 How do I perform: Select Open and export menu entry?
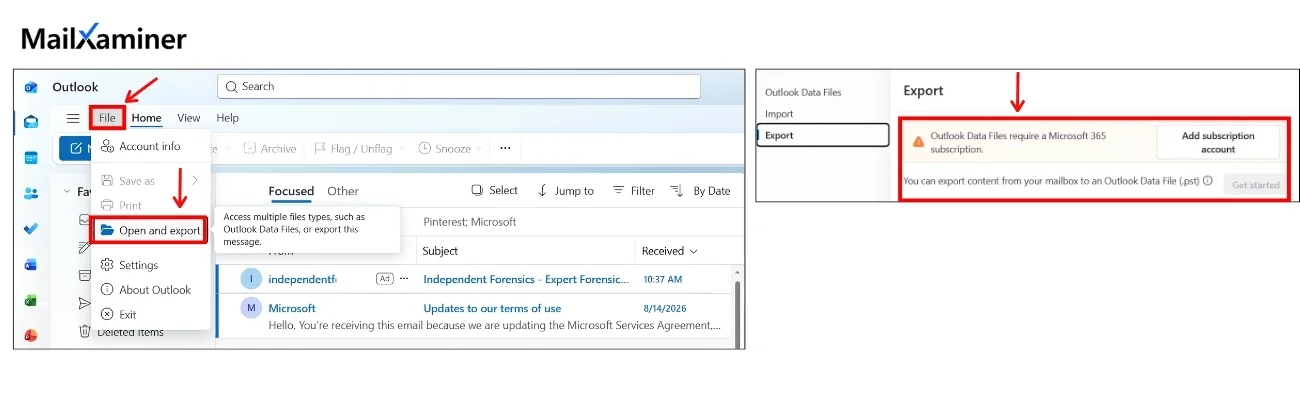(x=150, y=230)
